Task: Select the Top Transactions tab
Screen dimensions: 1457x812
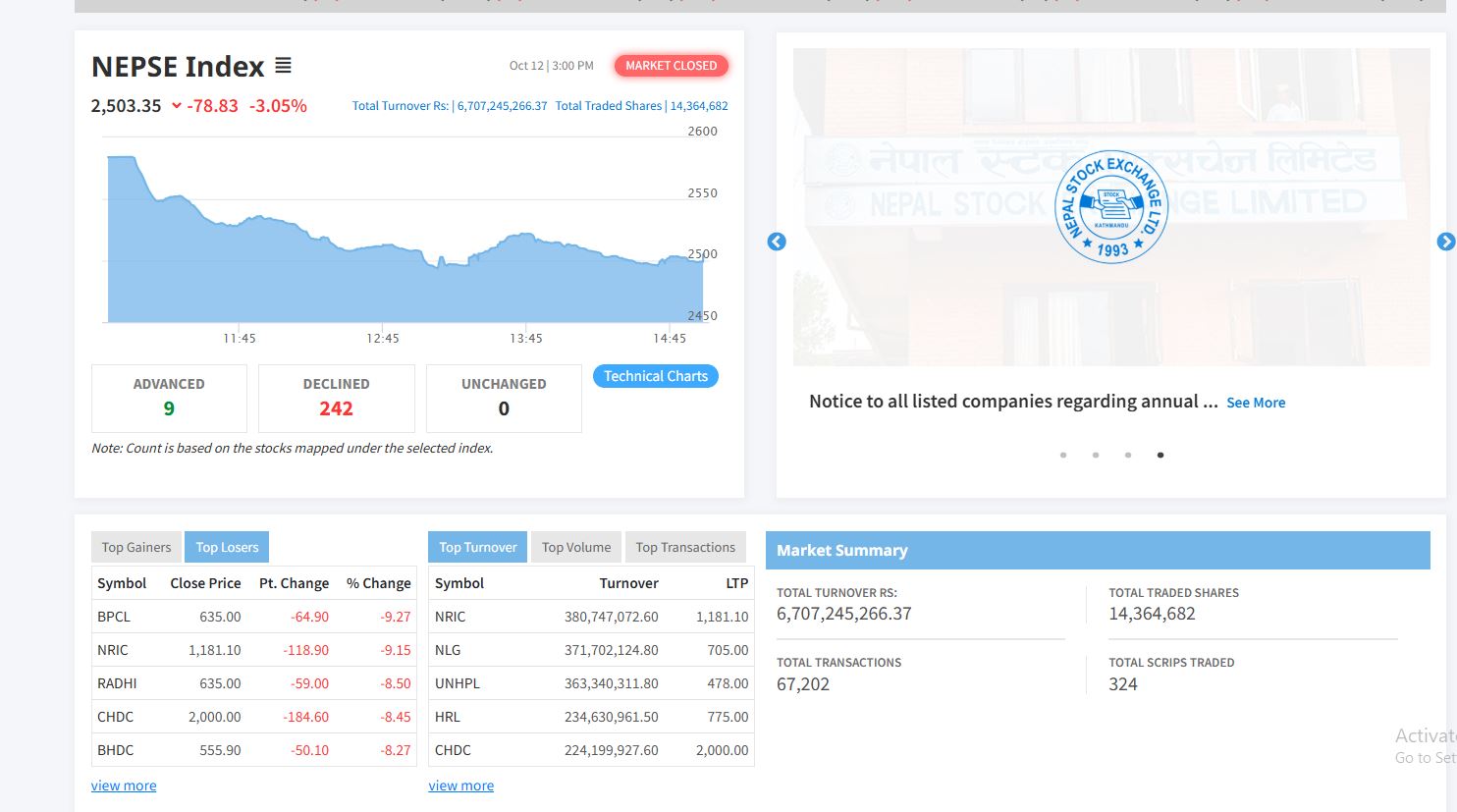Action: tap(685, 547)
